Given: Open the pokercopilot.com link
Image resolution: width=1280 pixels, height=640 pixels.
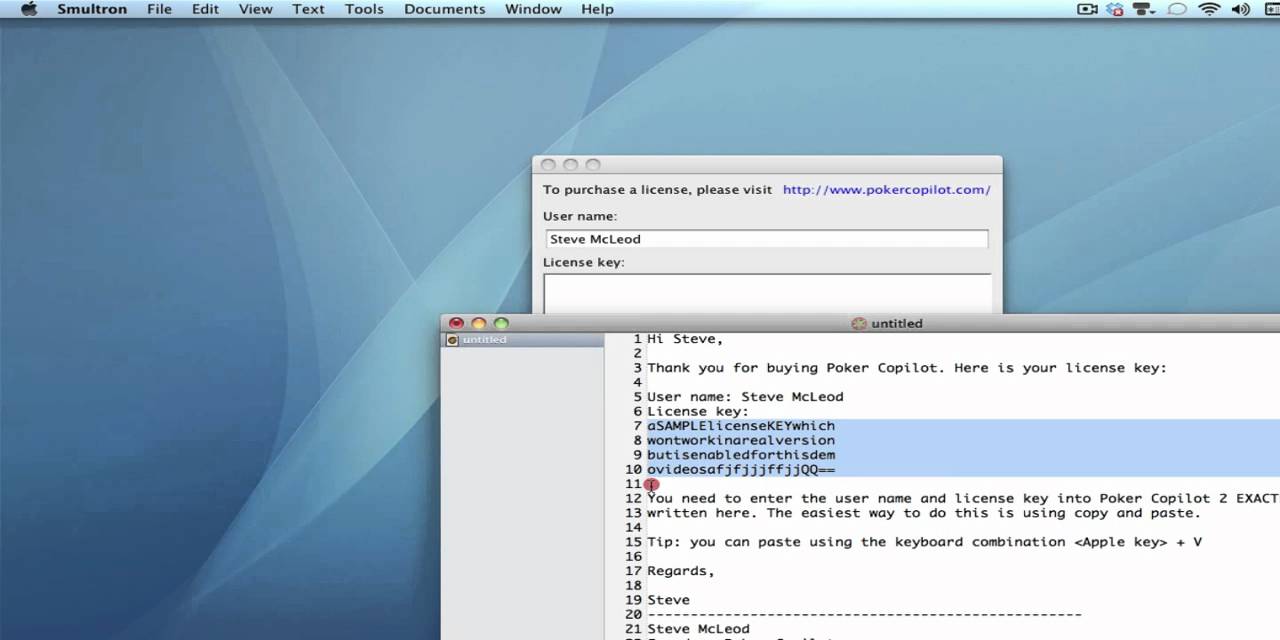Looking at the screenshot, I should (886, 190).
